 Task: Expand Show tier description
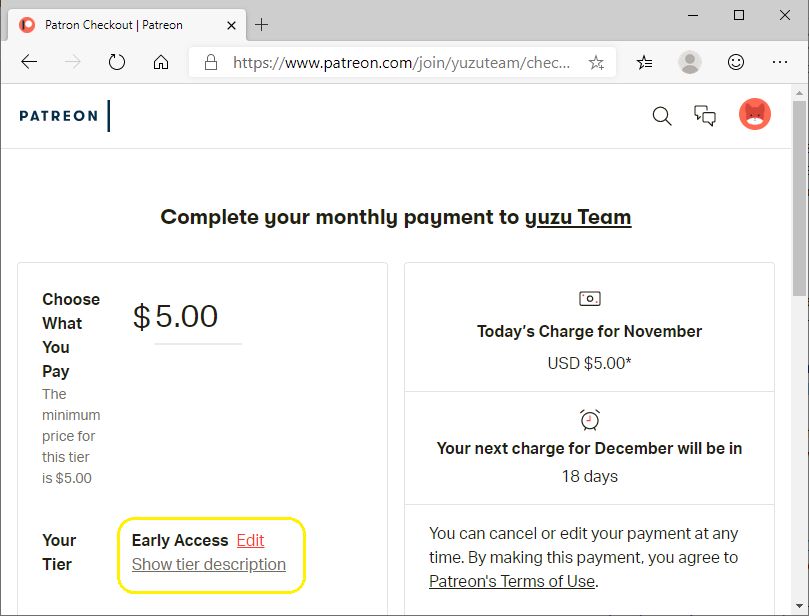208,564
